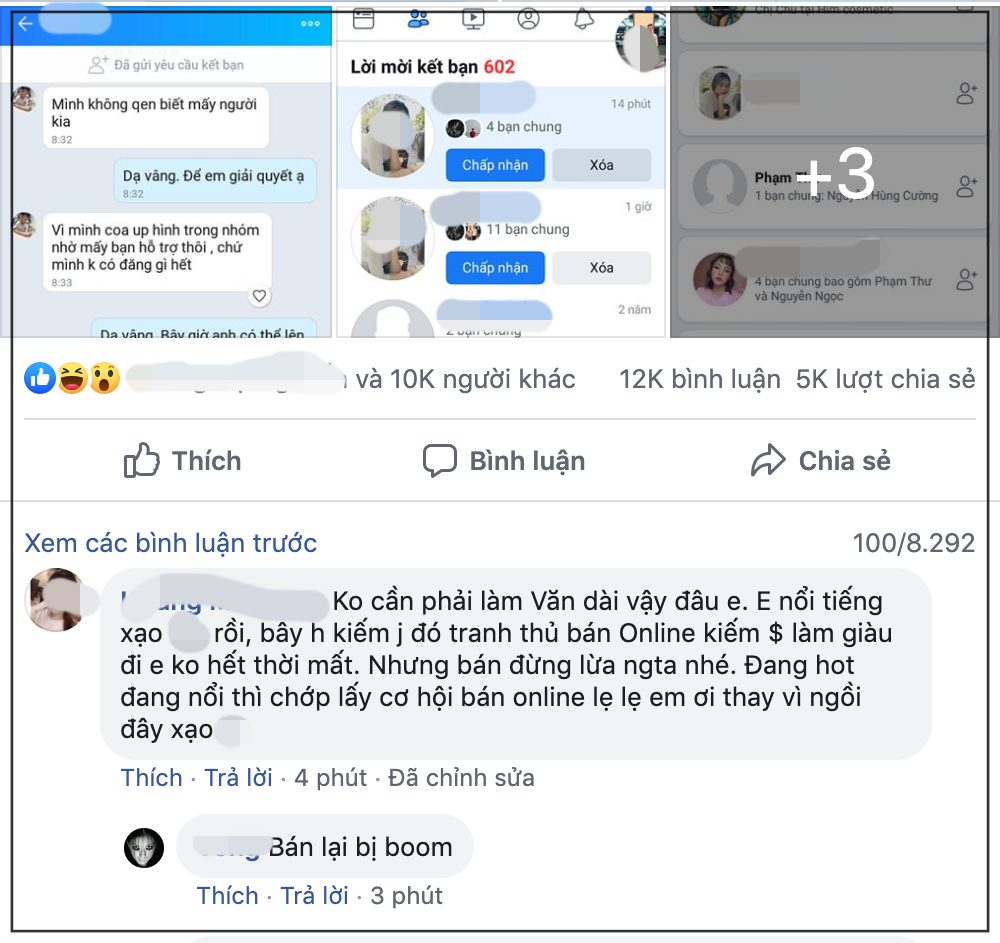Click the news feed tab icon
This screenshot has height=943, width=1000.
click(x=364, y=18)
